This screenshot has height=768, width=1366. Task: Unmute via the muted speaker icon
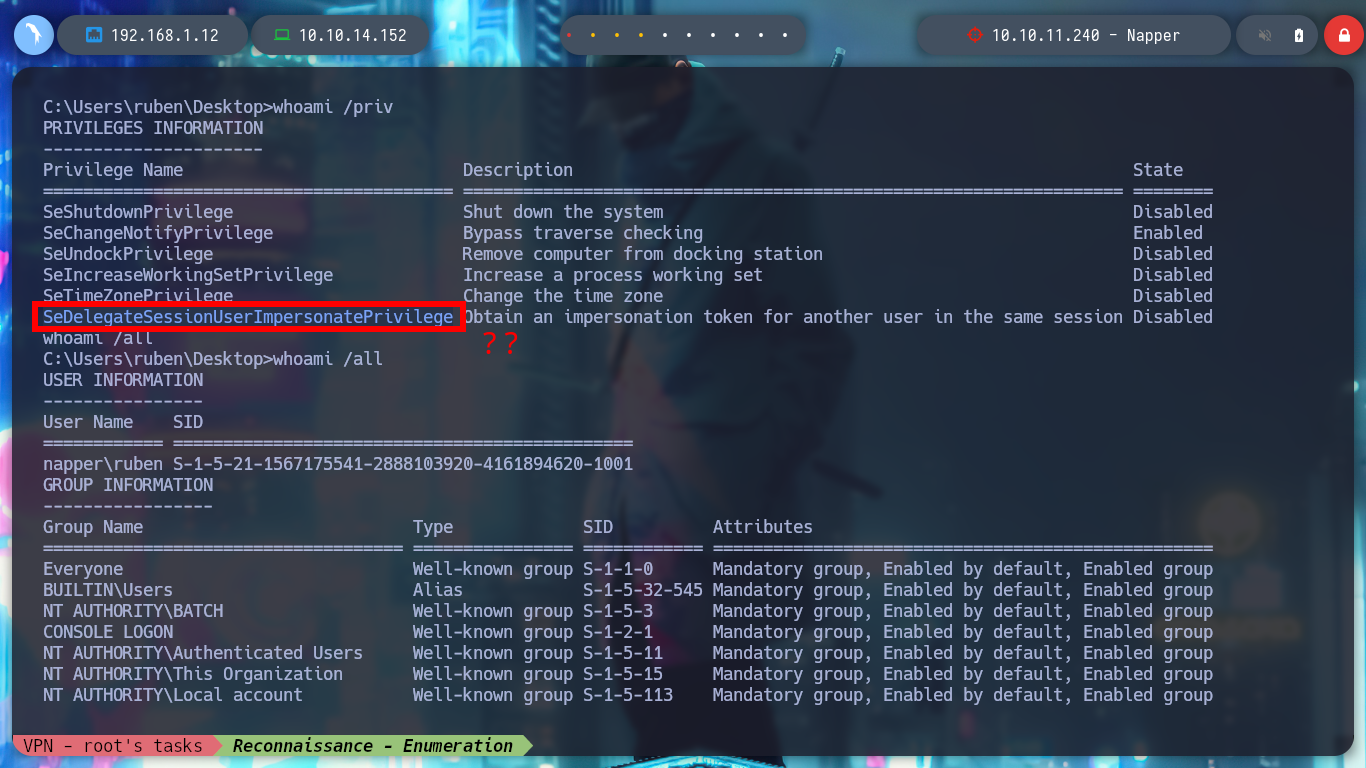(1265, 35)
